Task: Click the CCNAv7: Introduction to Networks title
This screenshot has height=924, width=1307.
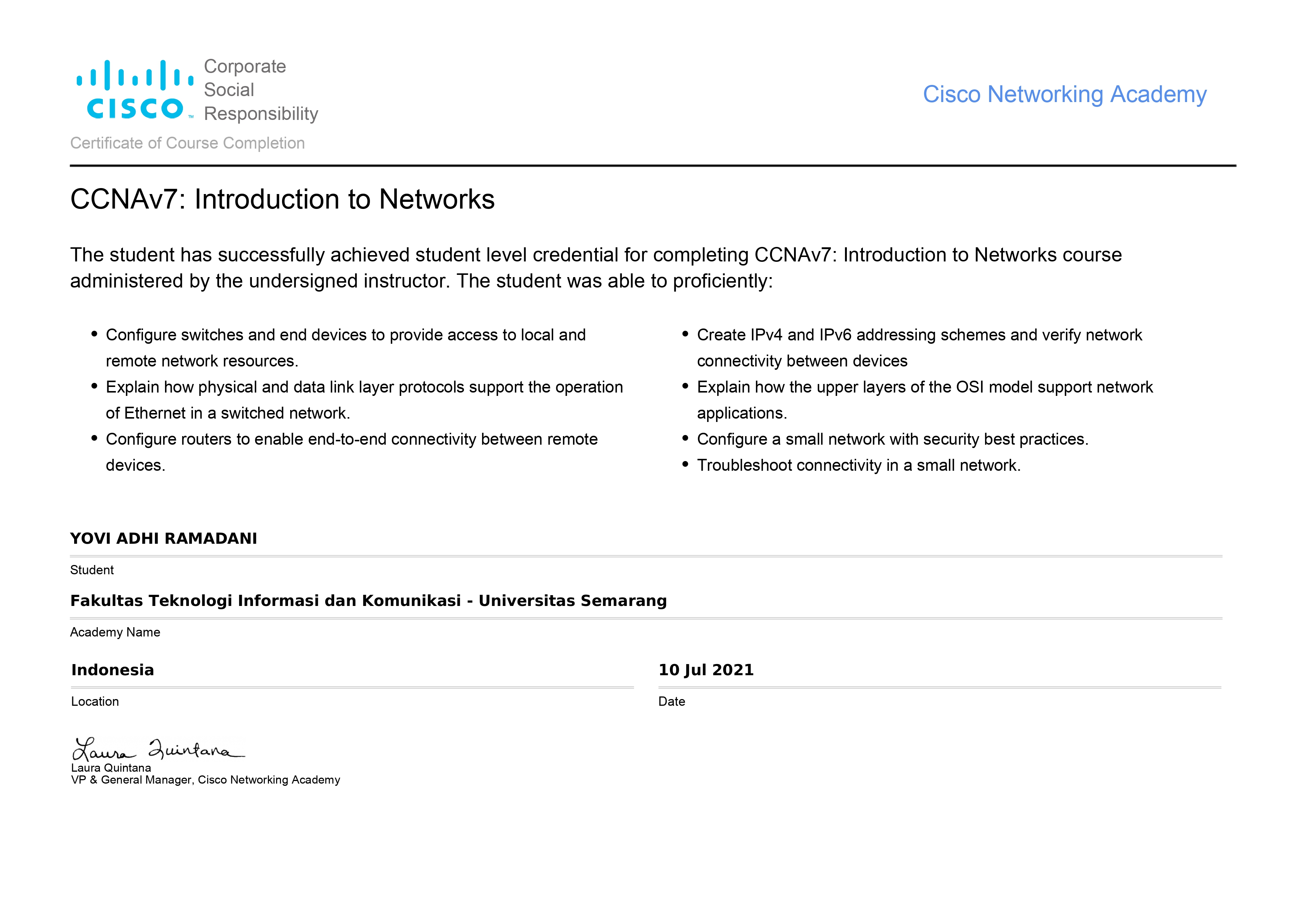Action: pos(282,200)
